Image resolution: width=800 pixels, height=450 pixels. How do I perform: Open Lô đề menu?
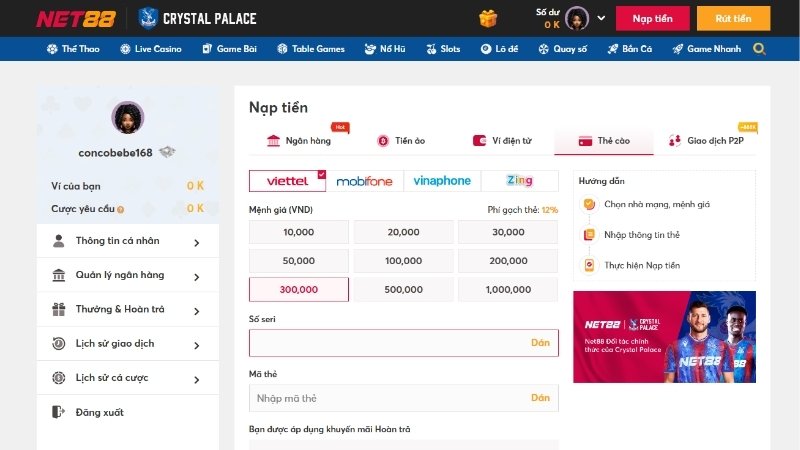click(499, 49)
